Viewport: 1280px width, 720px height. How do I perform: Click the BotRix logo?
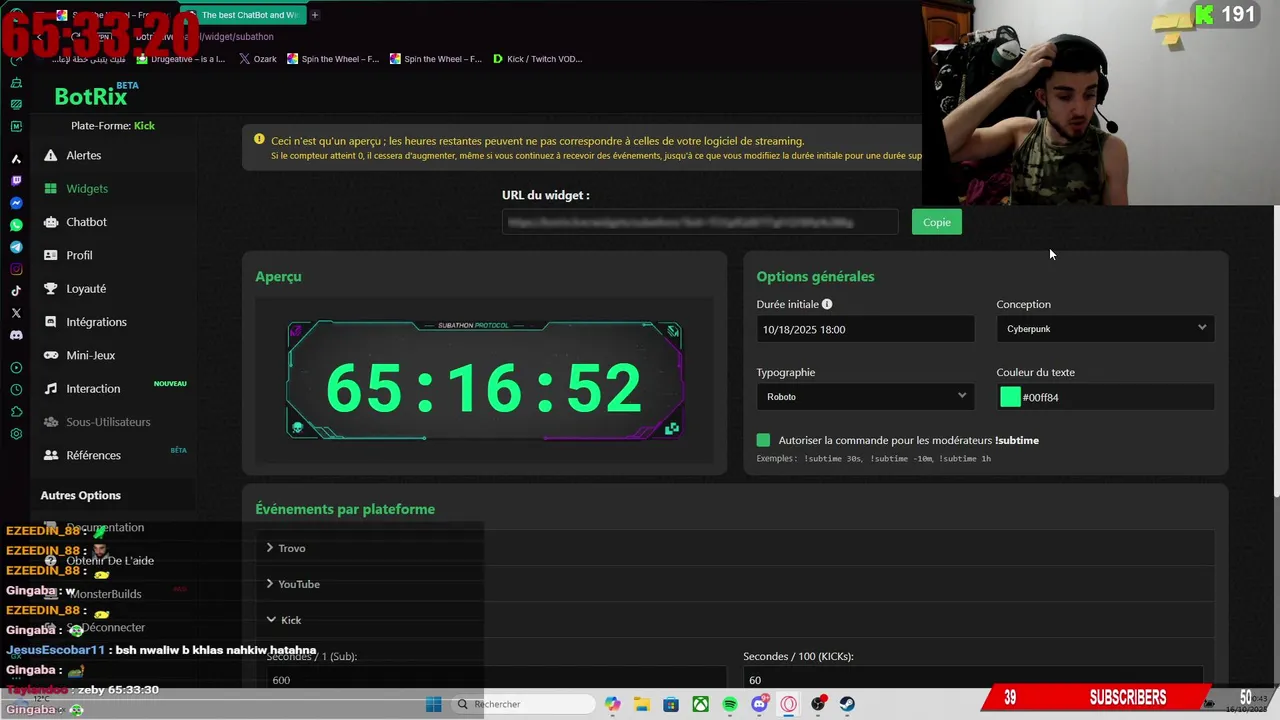click(x=91, y=96)
